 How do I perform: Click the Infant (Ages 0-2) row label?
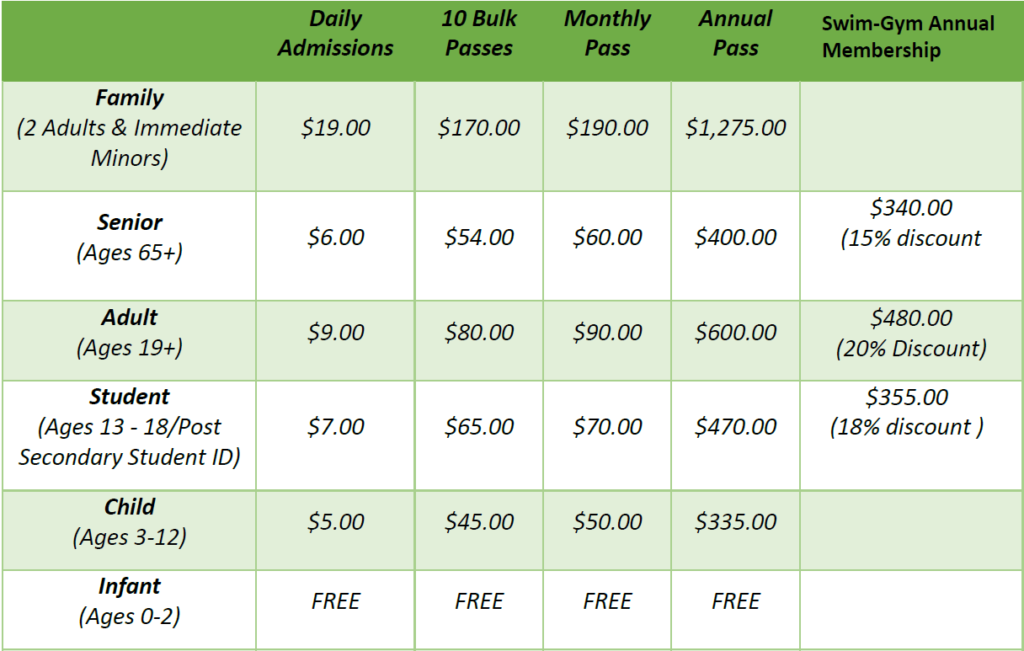click(129, 601)
